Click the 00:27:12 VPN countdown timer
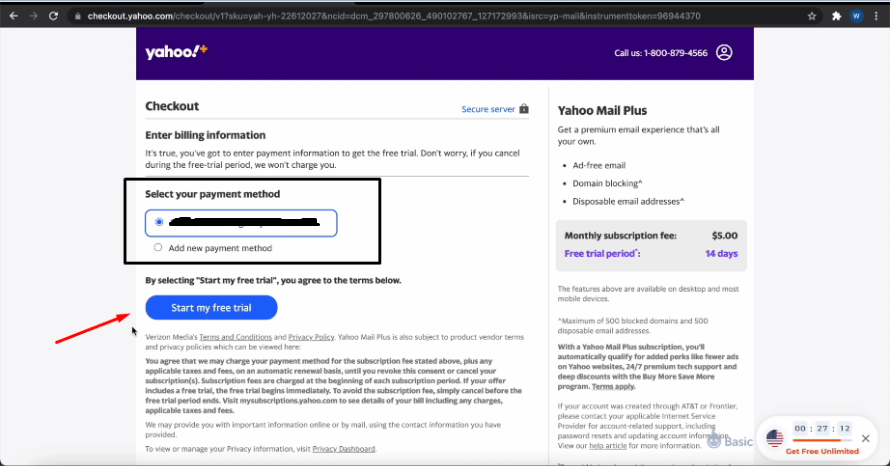 click(822, 429)
